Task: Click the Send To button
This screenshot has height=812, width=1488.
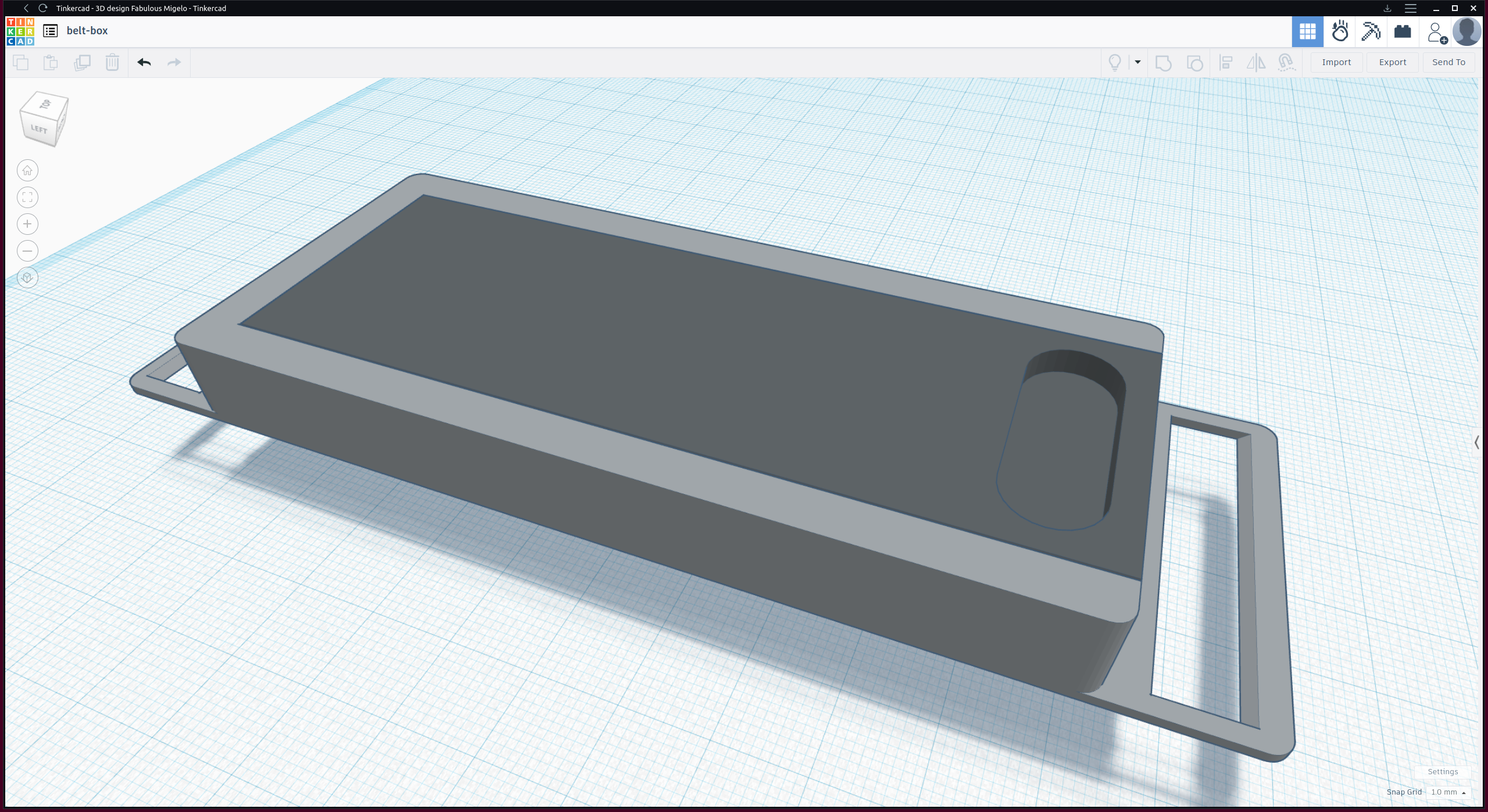Action: [1448, 62]
